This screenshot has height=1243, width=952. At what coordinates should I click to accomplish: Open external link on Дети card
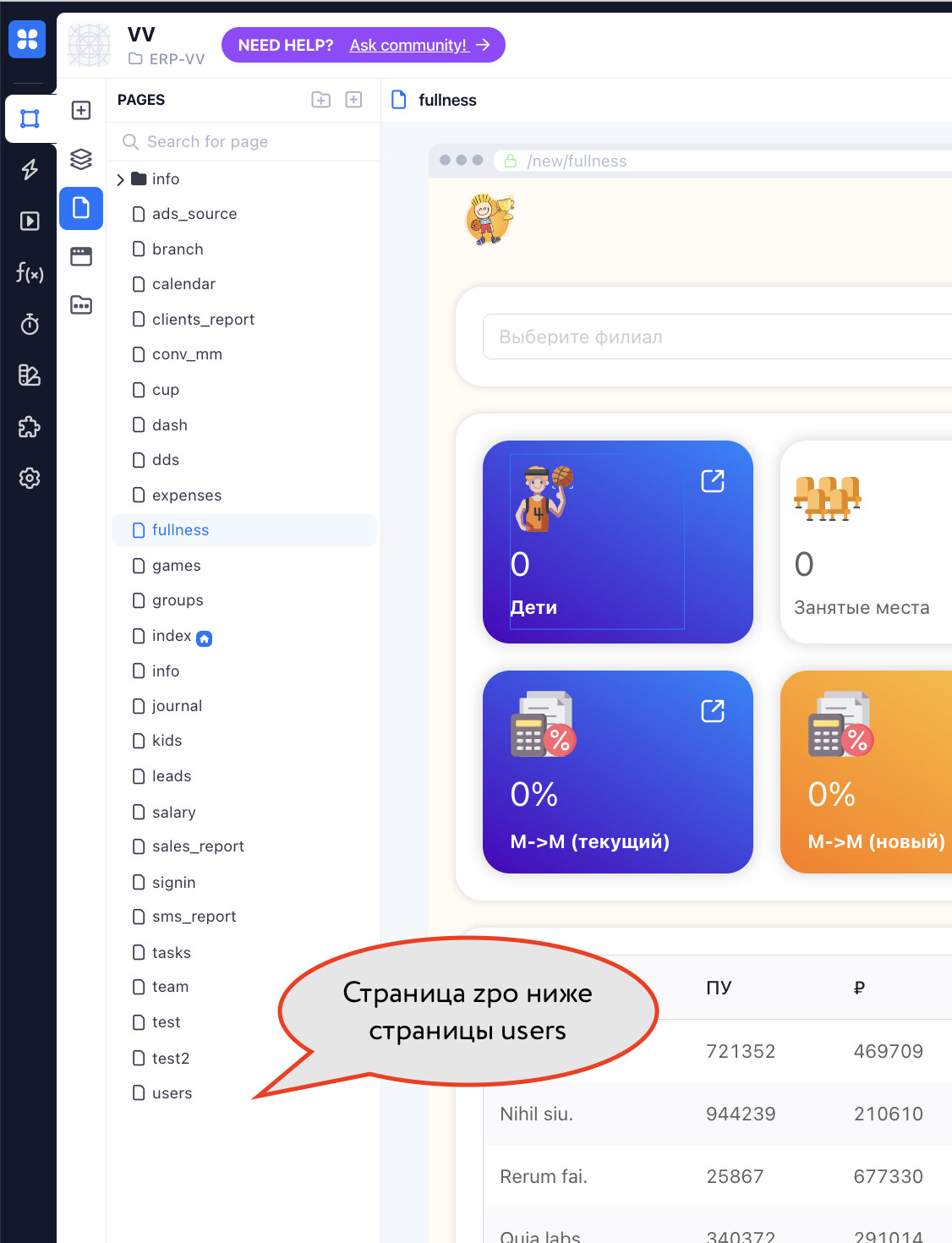tap(713, 481)
